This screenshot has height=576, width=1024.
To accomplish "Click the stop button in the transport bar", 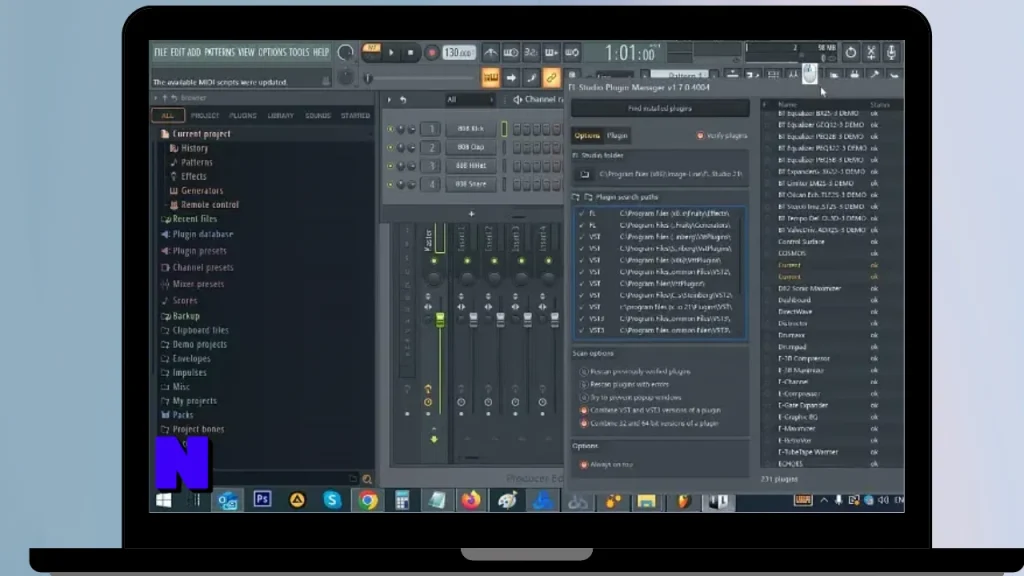I will (x=410, y=53).
